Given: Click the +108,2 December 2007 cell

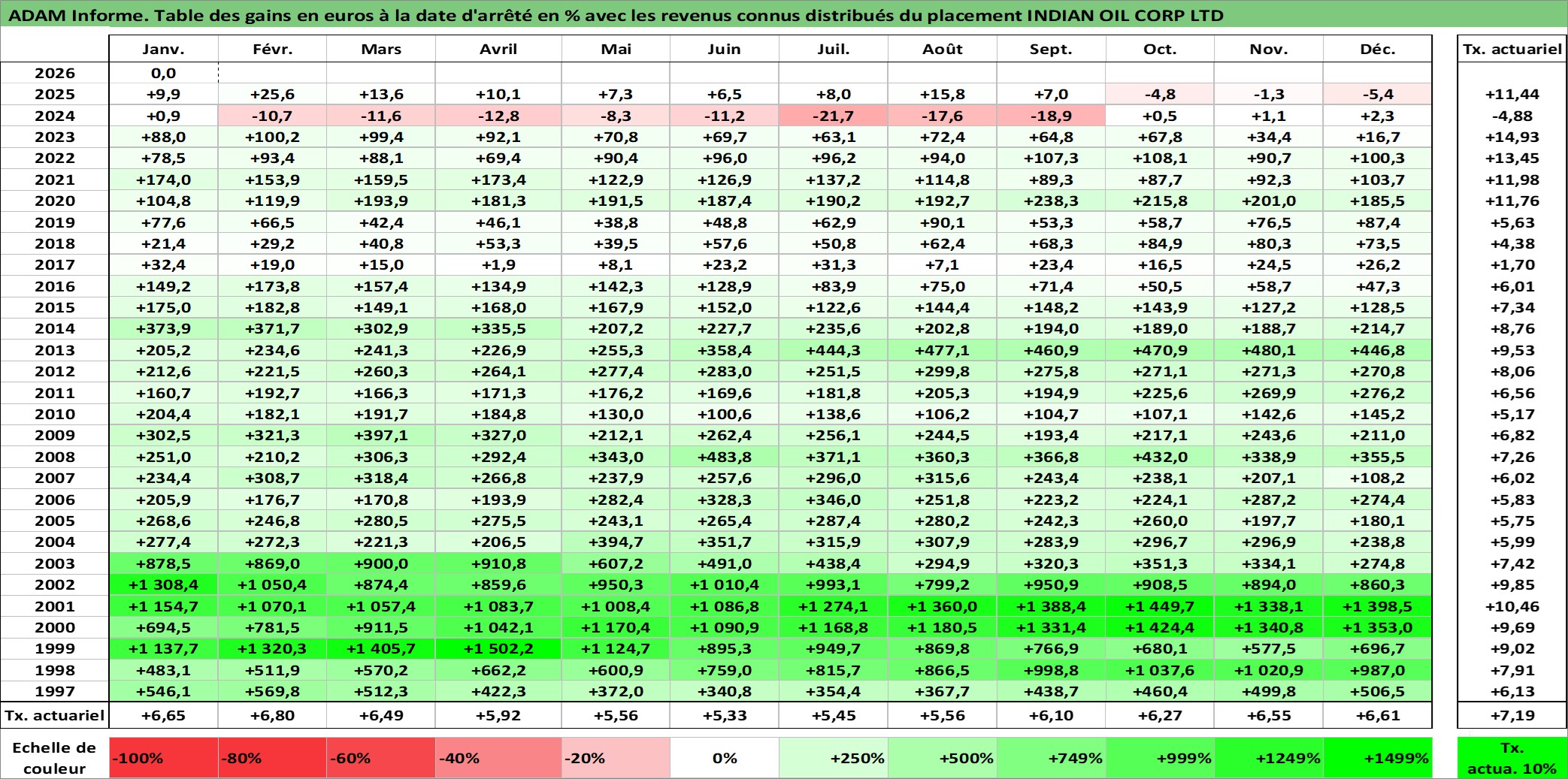Looking at the screenshot, I should tap(1378, 478).
